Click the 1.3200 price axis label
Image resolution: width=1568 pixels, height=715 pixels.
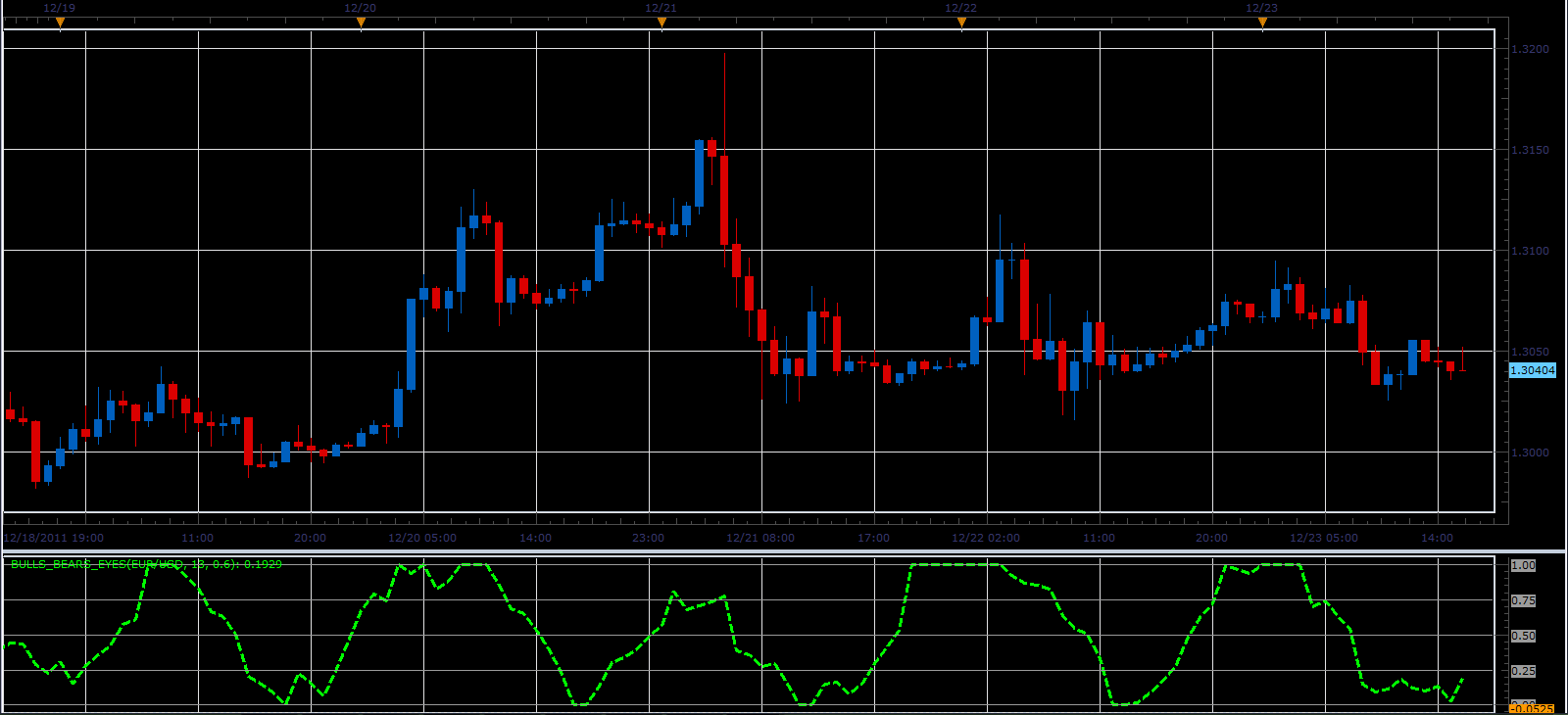pyautogui.click(x=1531, y=49)
